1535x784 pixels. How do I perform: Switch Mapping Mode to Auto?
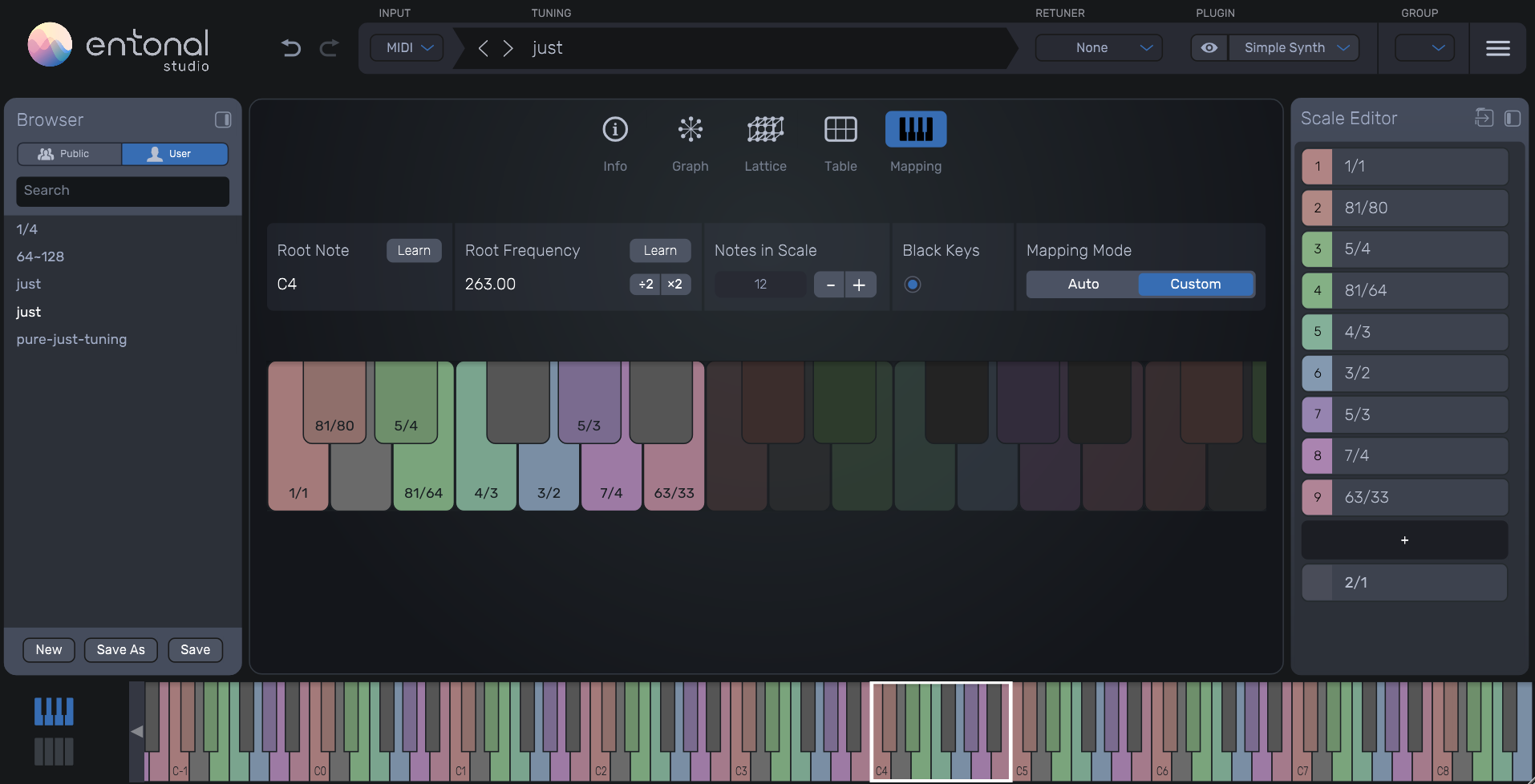coord(1082,284)
